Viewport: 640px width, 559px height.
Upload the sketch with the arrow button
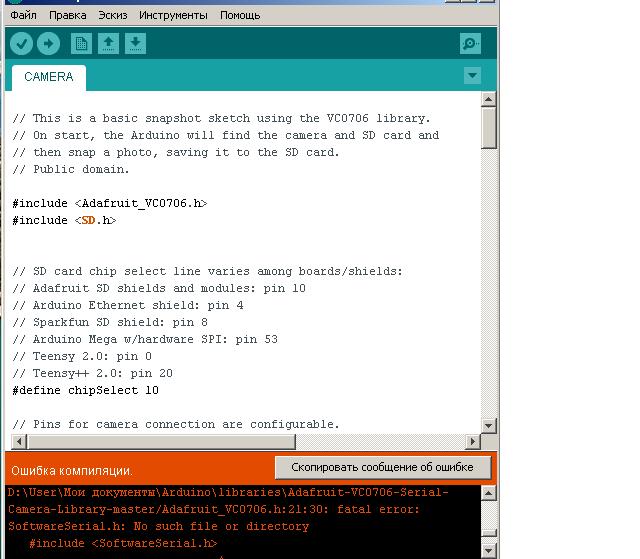[x=49, y=43]
